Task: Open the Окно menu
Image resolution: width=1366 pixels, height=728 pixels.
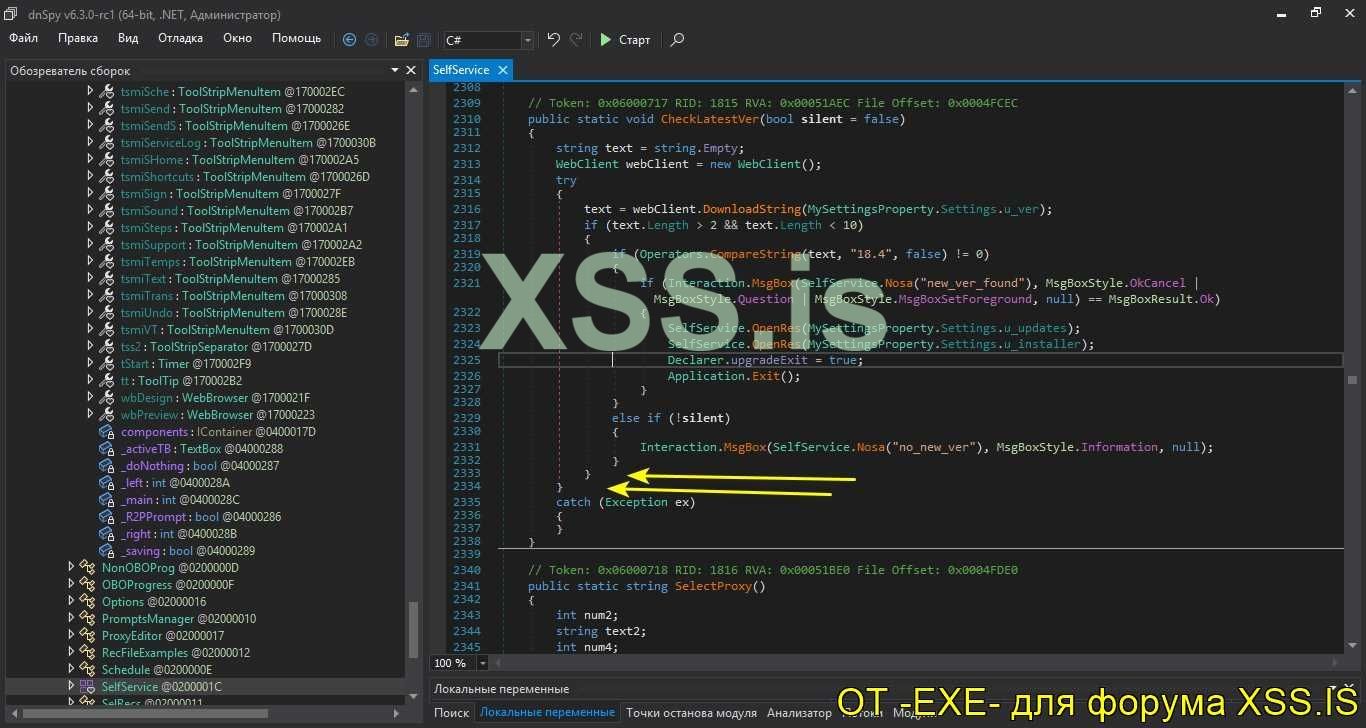Action: pos(237,38)
